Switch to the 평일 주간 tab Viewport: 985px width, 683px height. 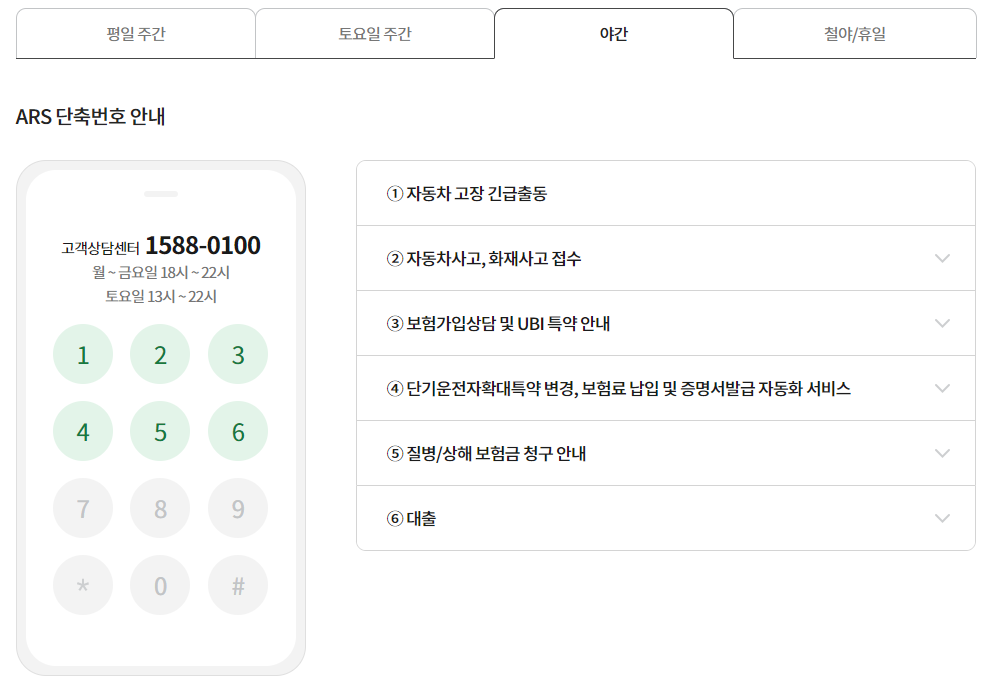click(135, 33)
